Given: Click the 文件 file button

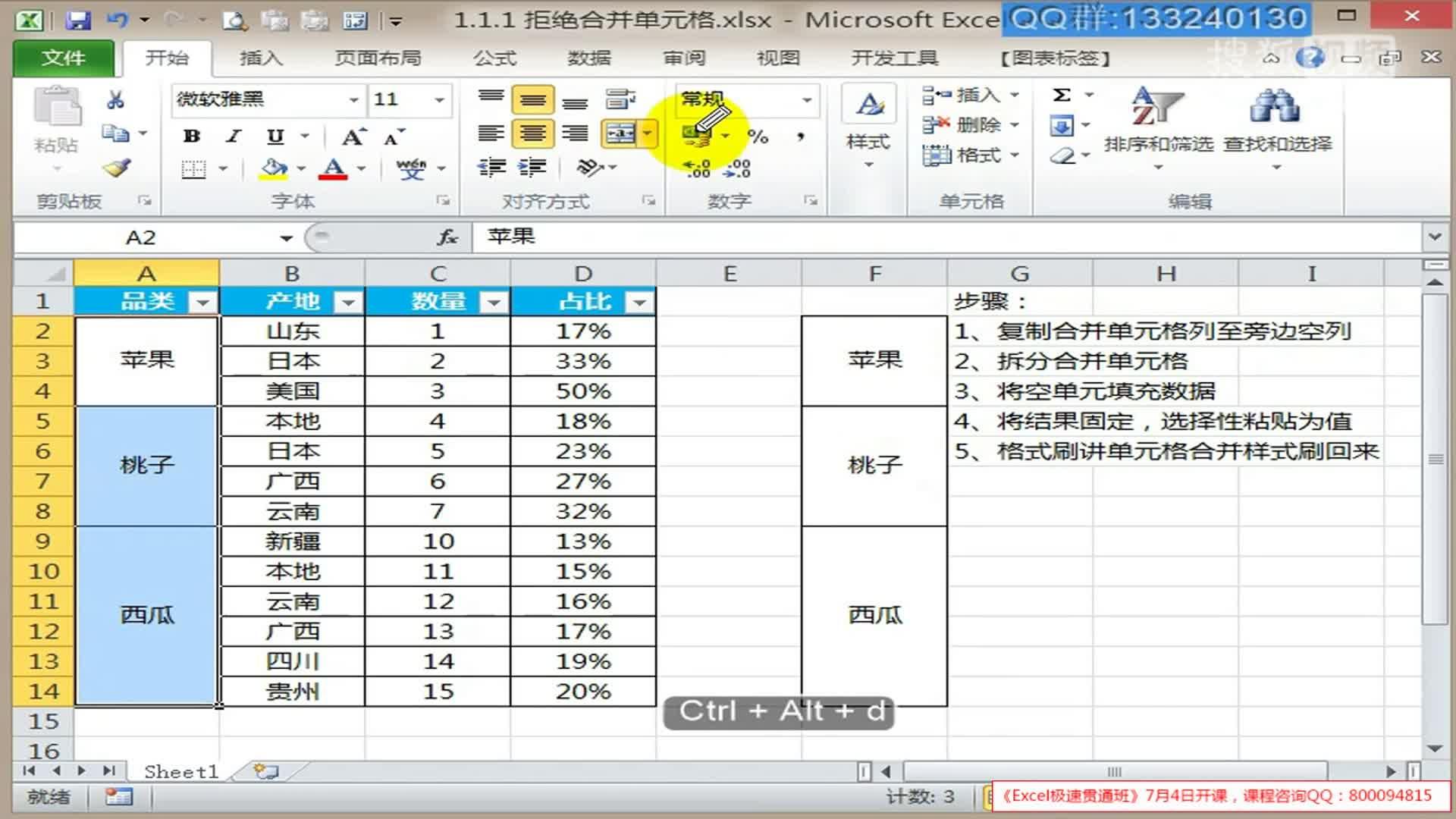Looking at the screenshot, I should point(64,58).
